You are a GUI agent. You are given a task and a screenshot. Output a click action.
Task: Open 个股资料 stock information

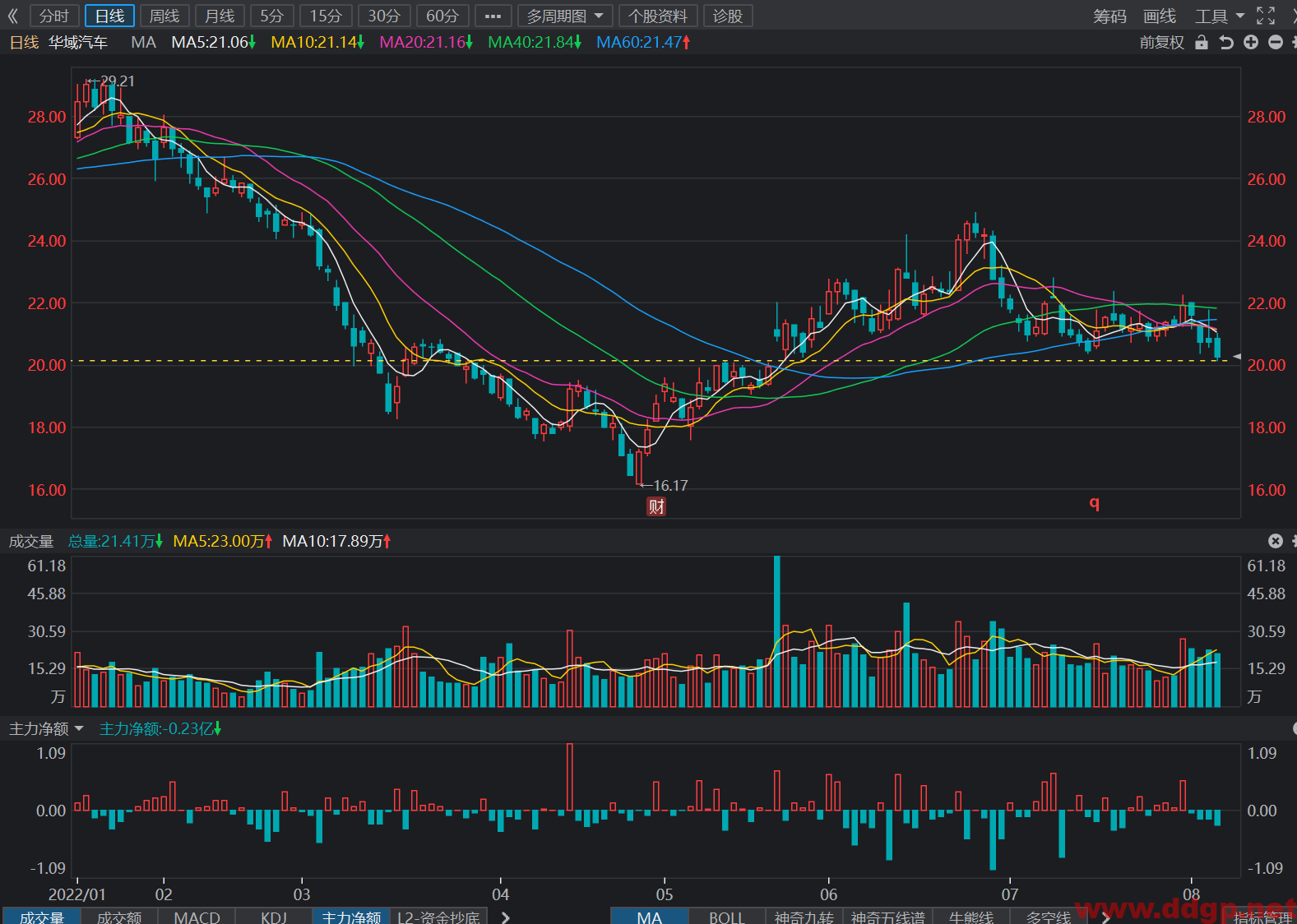pos(658,16)
